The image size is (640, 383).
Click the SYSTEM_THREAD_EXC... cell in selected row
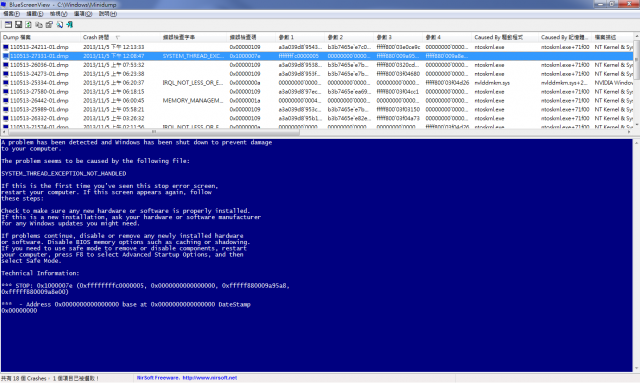(x=193, y=56)
